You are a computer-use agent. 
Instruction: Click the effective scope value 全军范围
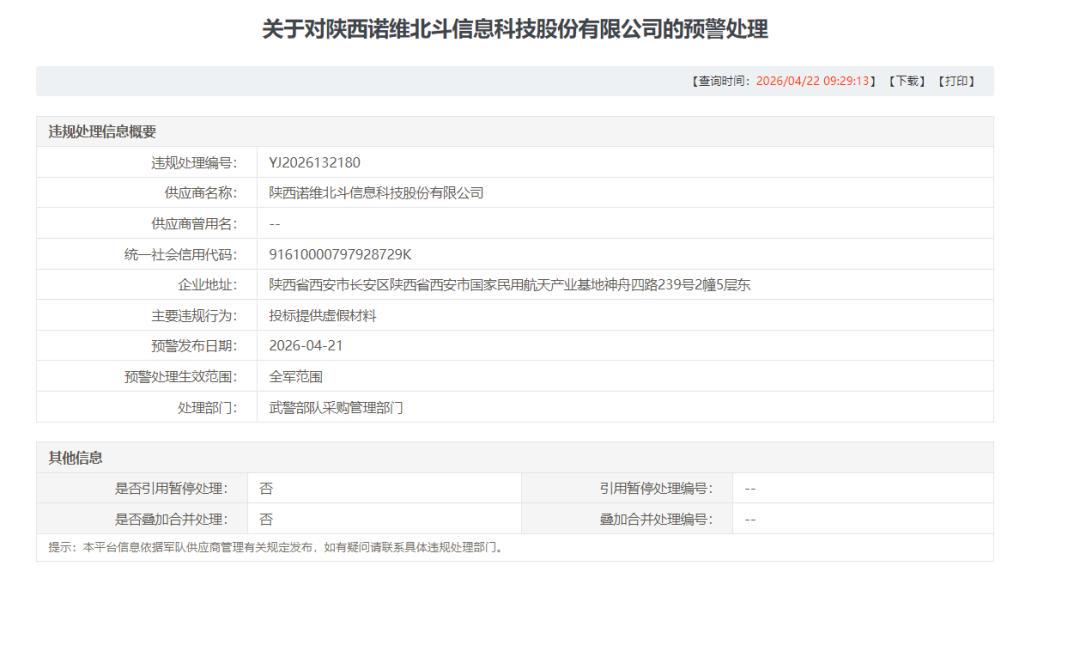[296, 377]
